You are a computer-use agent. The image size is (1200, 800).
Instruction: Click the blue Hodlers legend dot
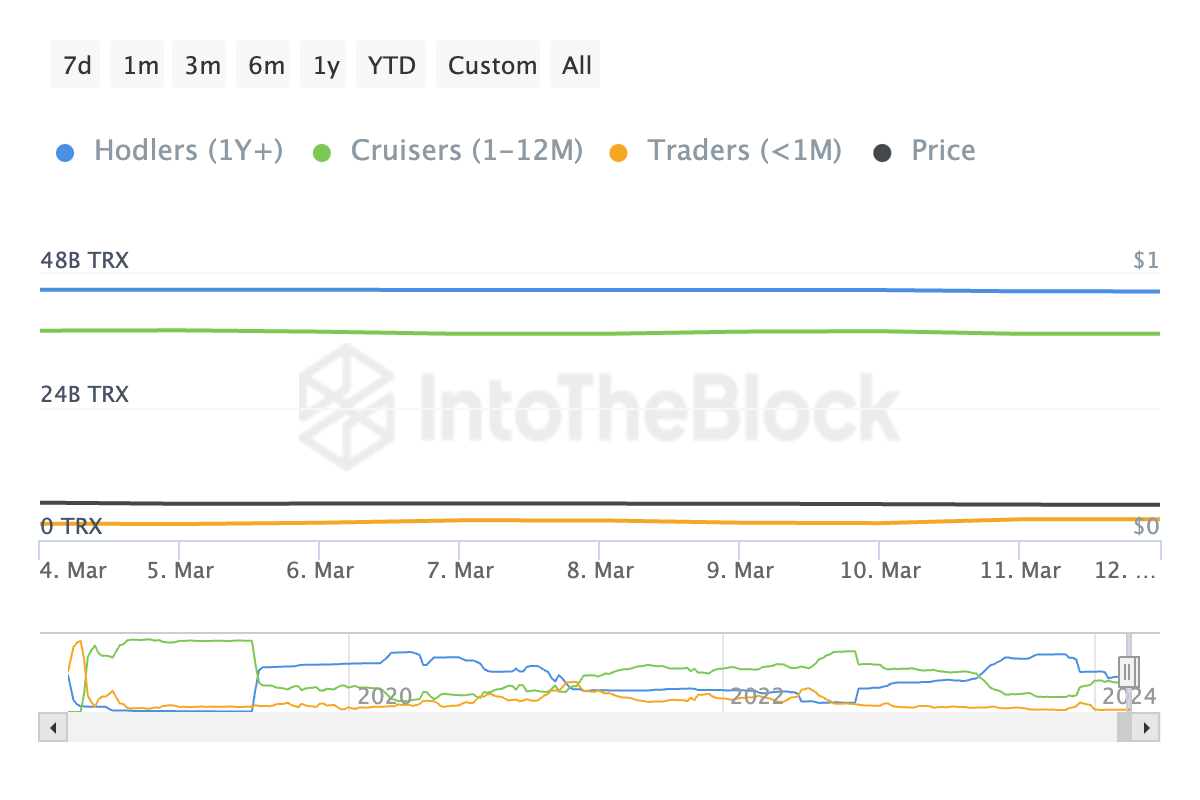(66, 153)
